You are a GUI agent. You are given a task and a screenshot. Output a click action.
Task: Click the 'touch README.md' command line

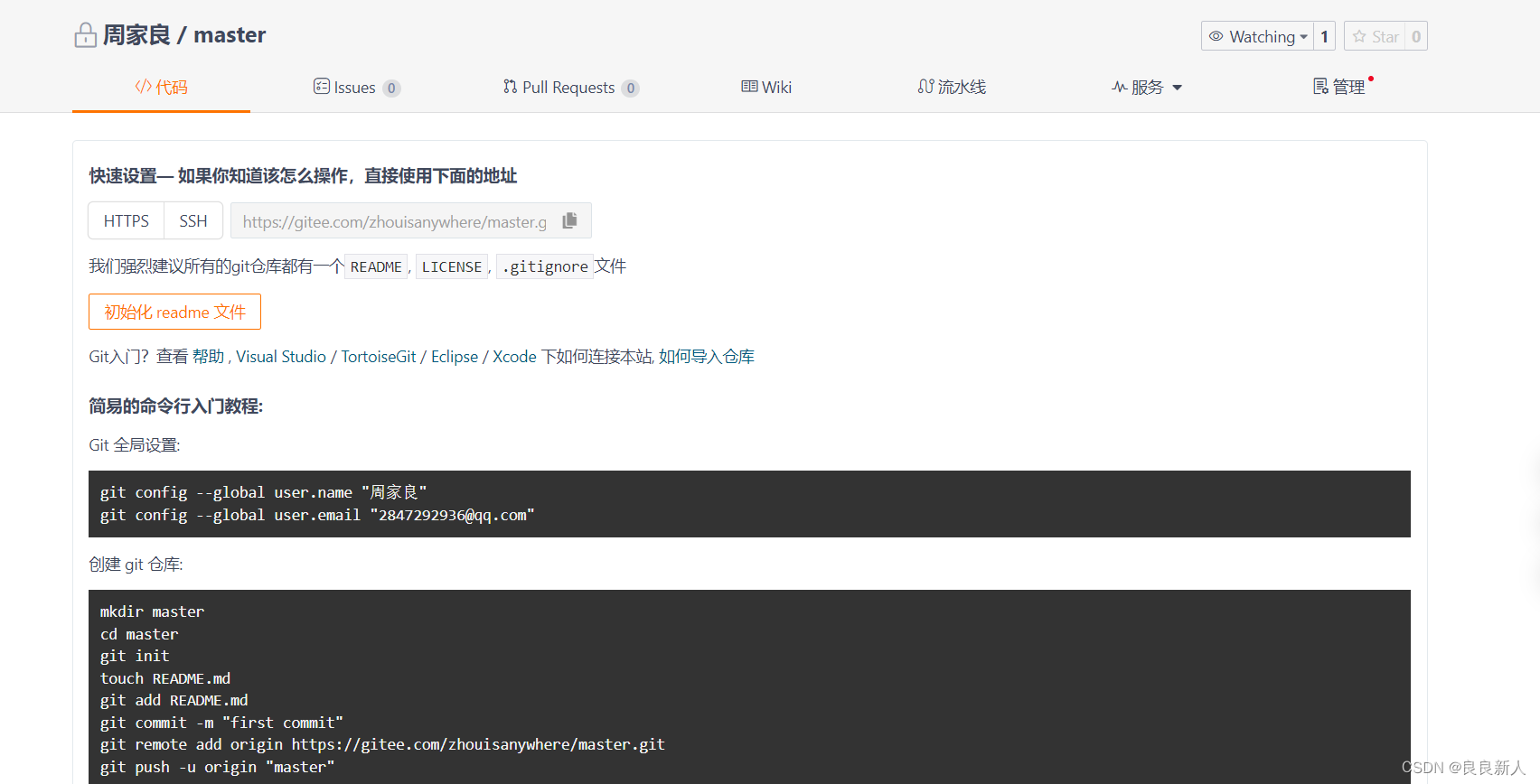click(165, 678)
